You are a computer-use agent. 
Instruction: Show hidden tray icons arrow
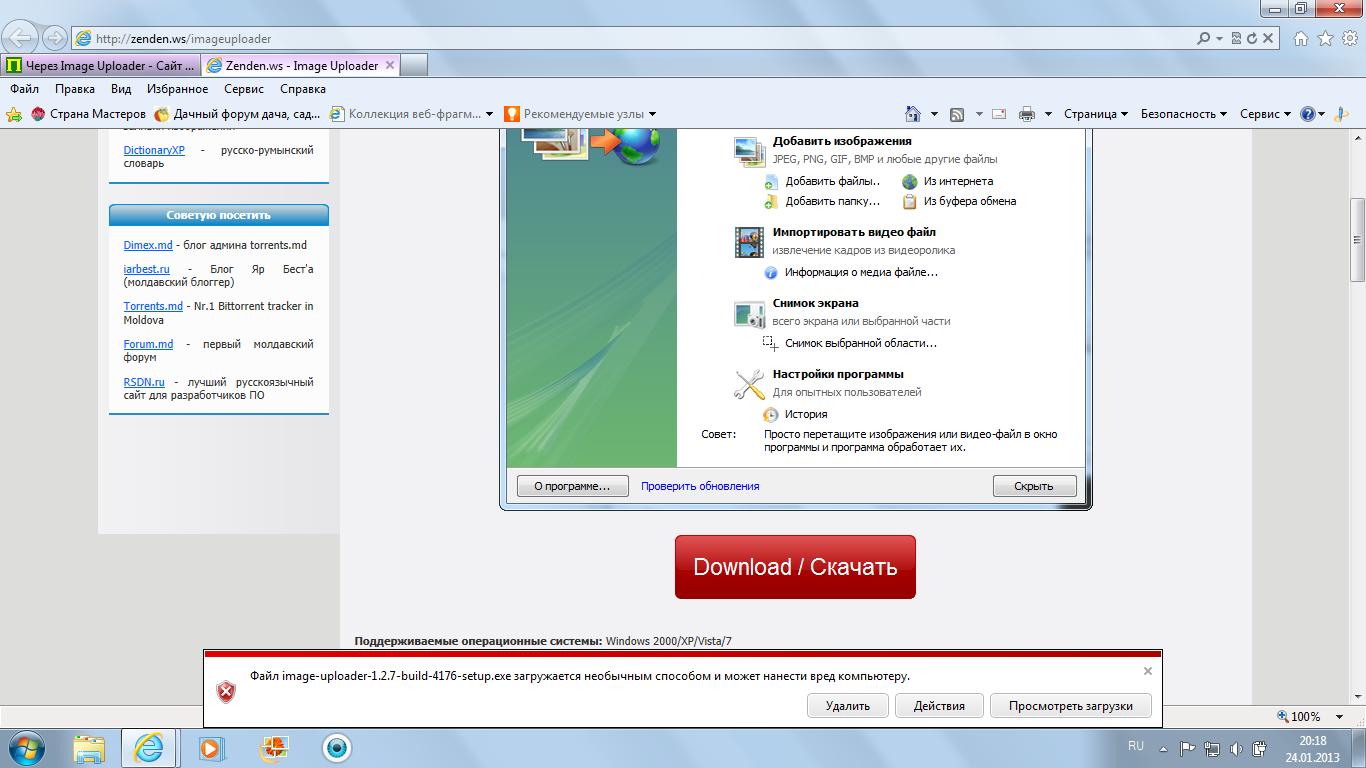1164,748
